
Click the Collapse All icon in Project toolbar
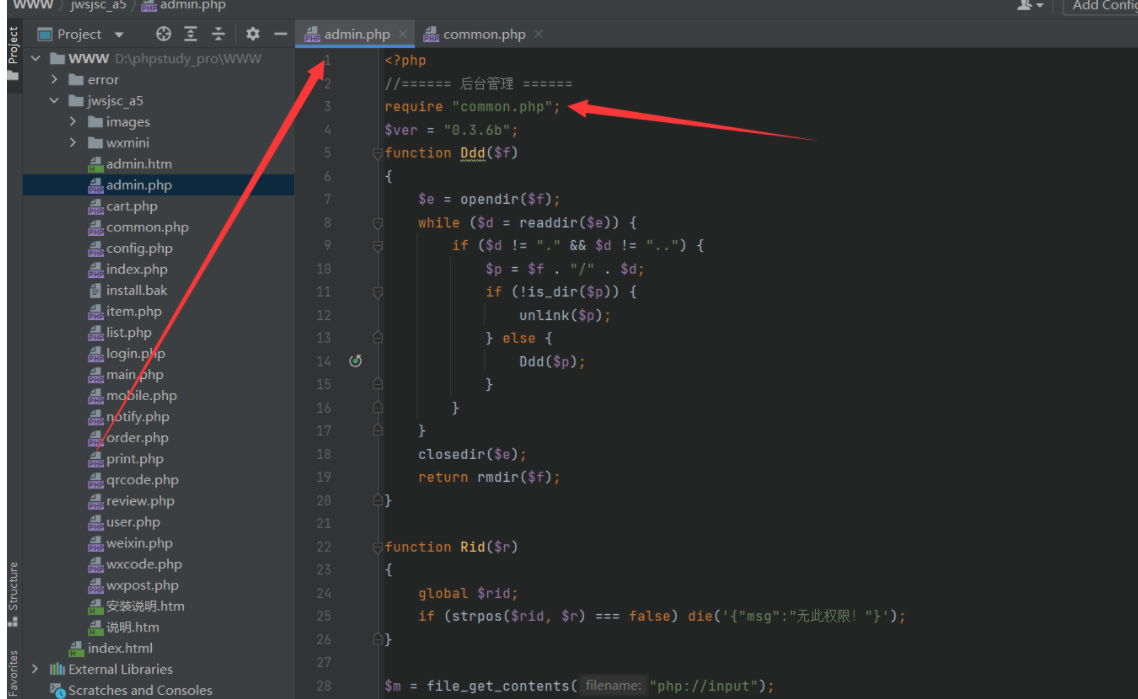[218, 33]
